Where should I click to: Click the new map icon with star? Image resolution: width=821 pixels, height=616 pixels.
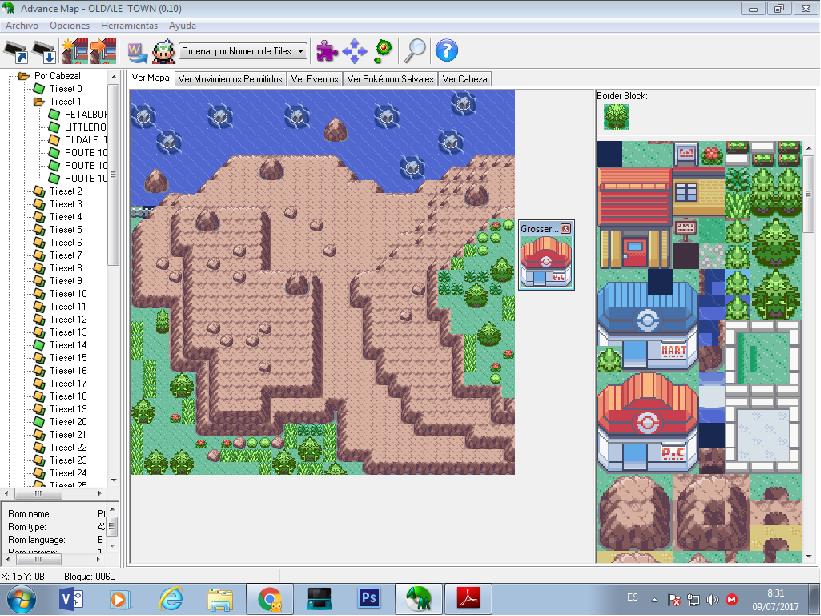74,50
